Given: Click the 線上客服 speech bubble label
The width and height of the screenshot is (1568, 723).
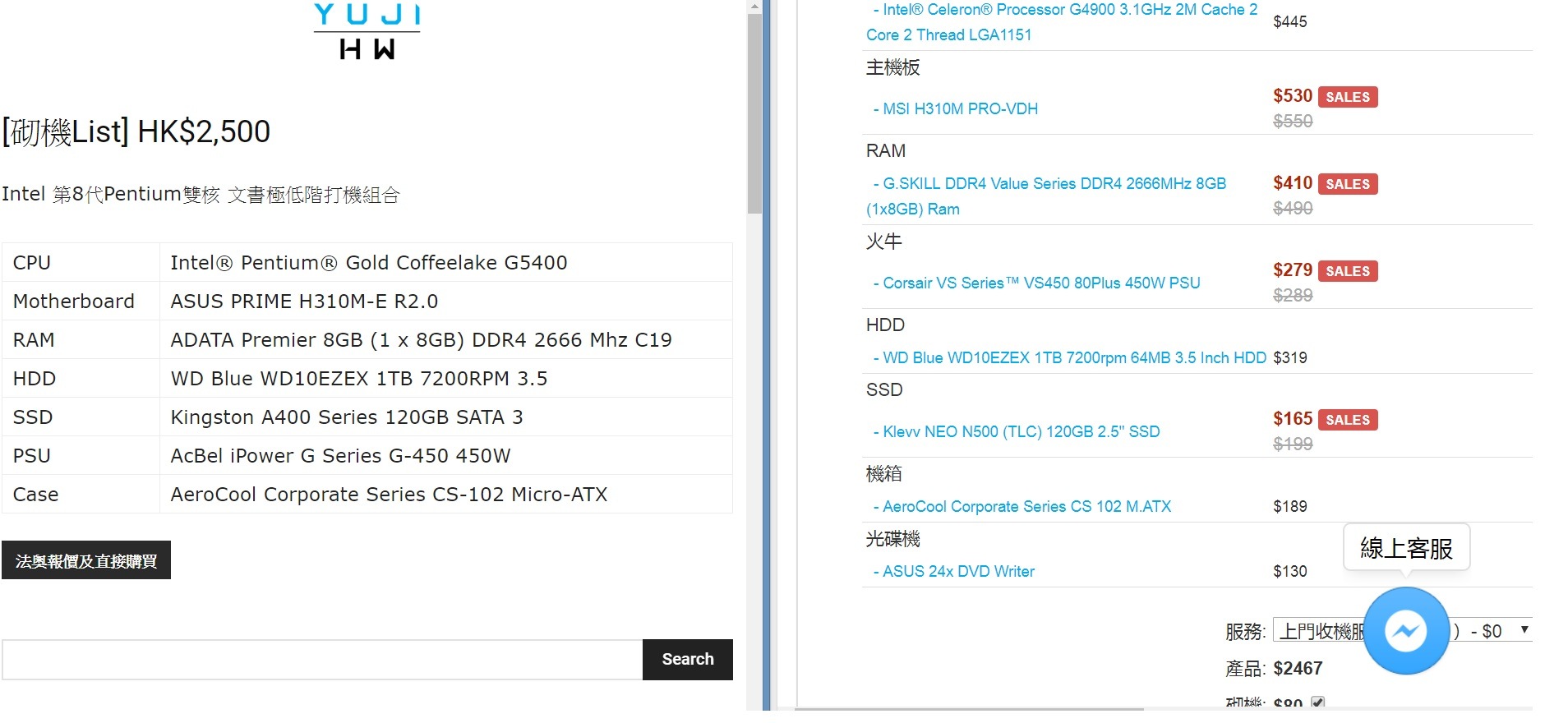Looking at the screenshot, I should coord(1406,547).
